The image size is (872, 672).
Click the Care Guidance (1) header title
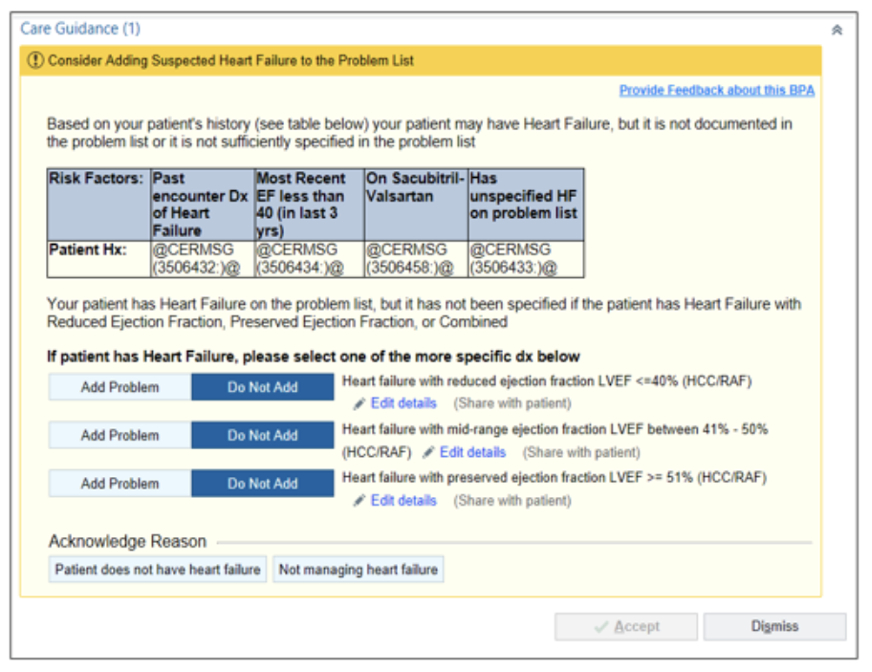click(80, 29)
